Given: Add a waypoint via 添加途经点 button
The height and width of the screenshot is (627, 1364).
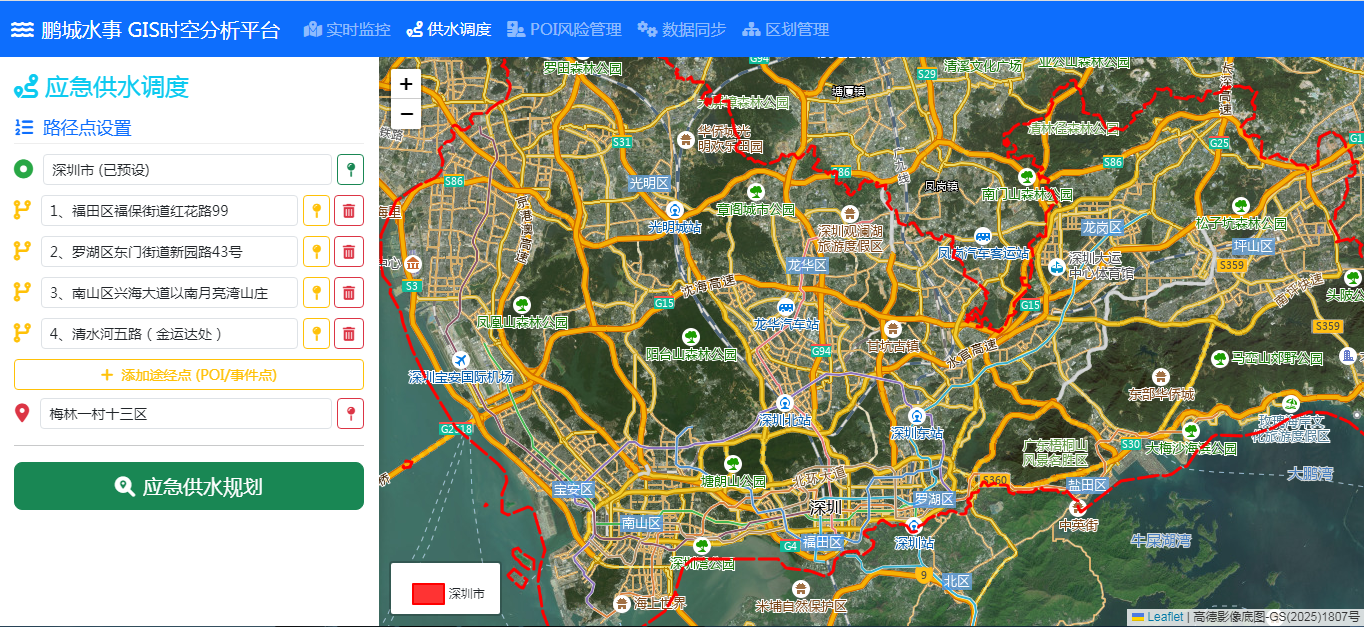Looking at the screenshot, I should tap(189, 375).
